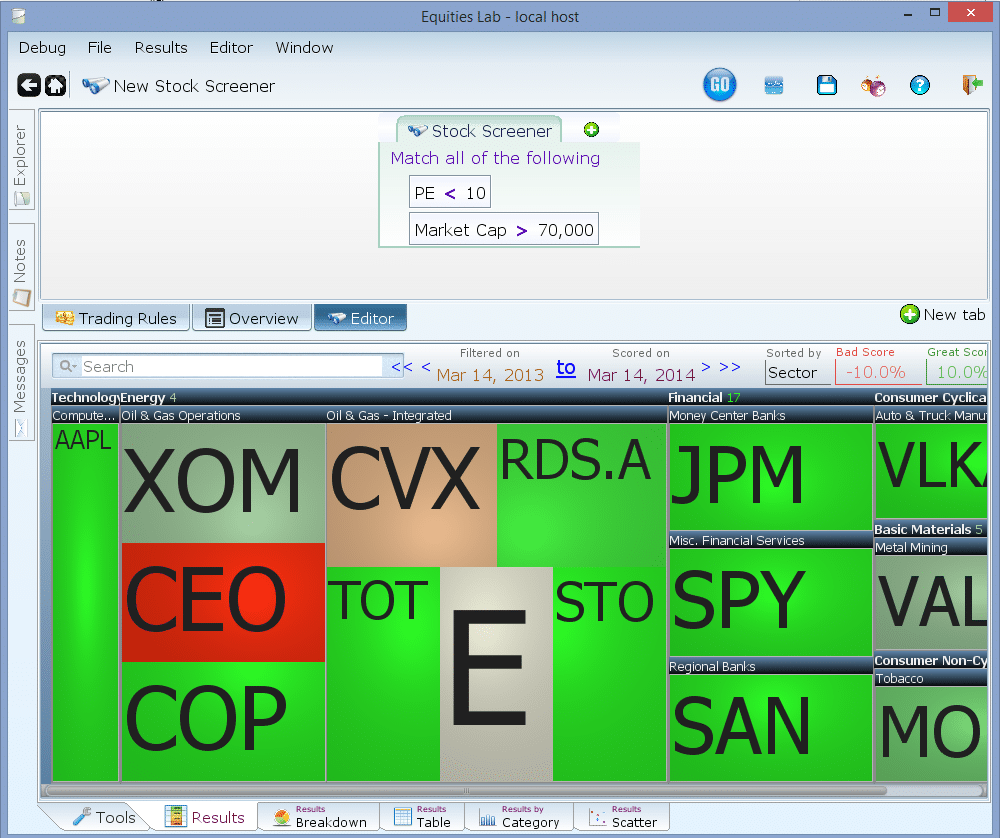This screenshot has height=838, width=1000.
Task: Click the Energy sector header
Action: click(392, 397)
